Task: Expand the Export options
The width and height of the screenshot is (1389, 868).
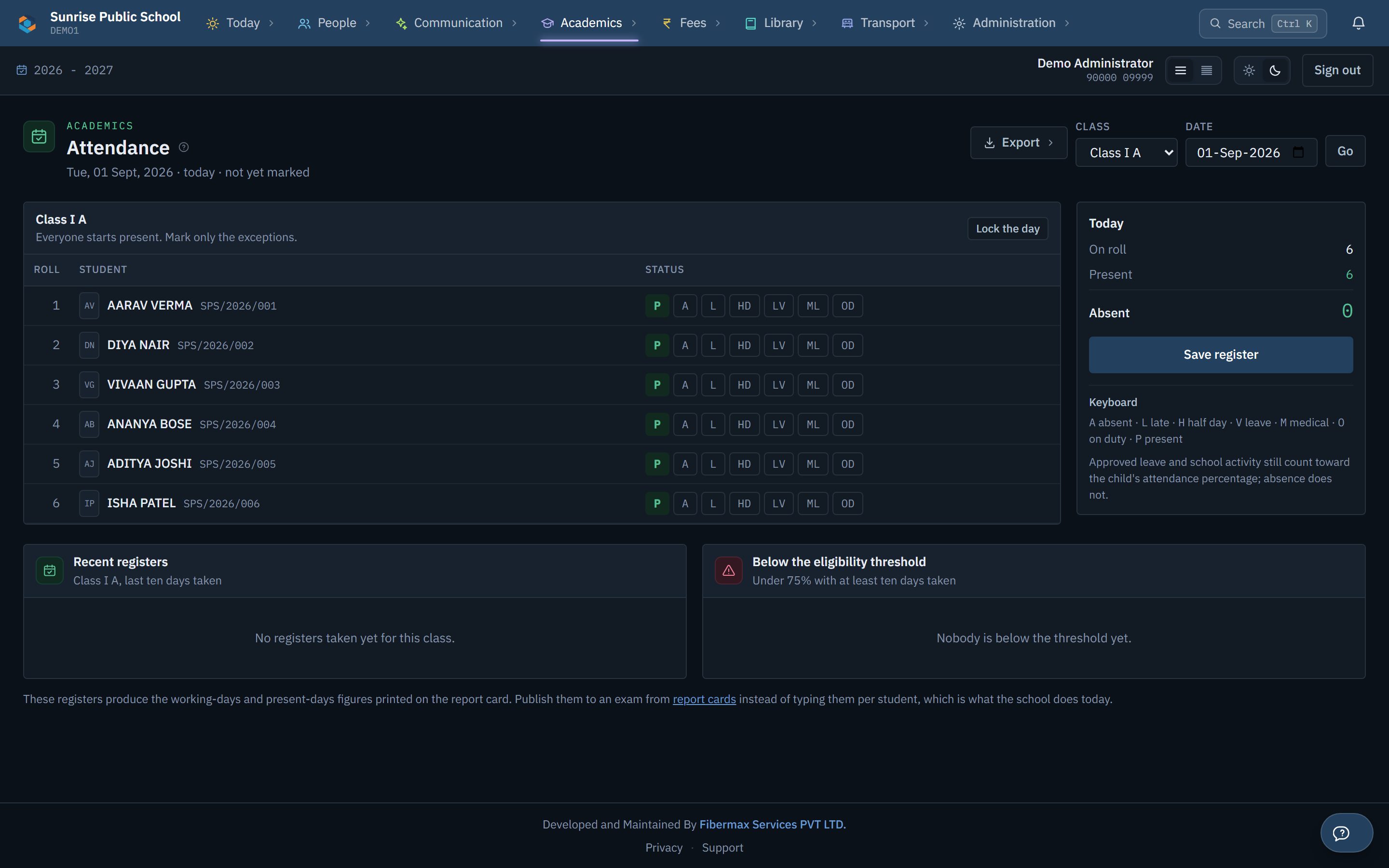Action: (1018, 142)
